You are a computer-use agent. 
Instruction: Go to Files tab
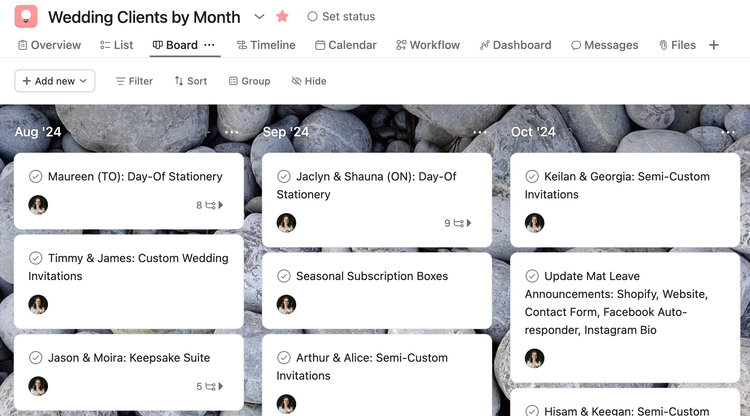677,45
